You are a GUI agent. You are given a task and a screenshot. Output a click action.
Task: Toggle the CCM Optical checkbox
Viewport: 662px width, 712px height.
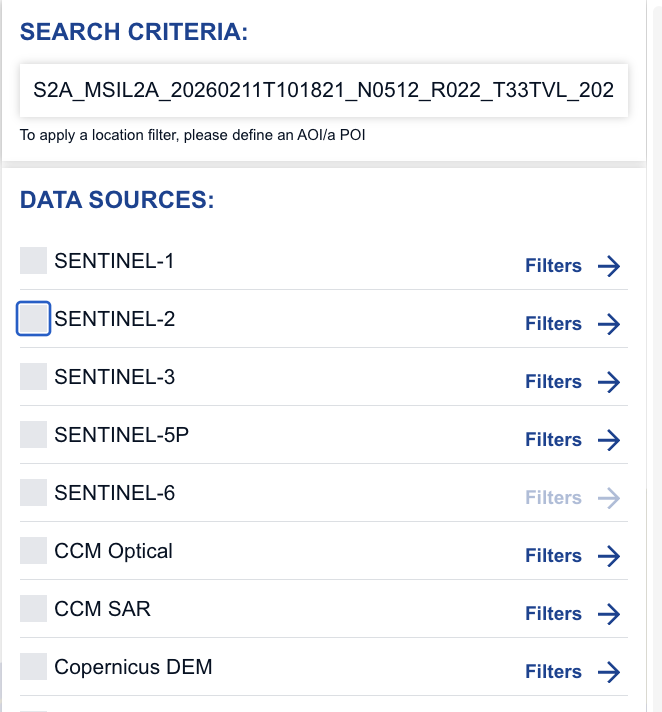click(34, 551)
